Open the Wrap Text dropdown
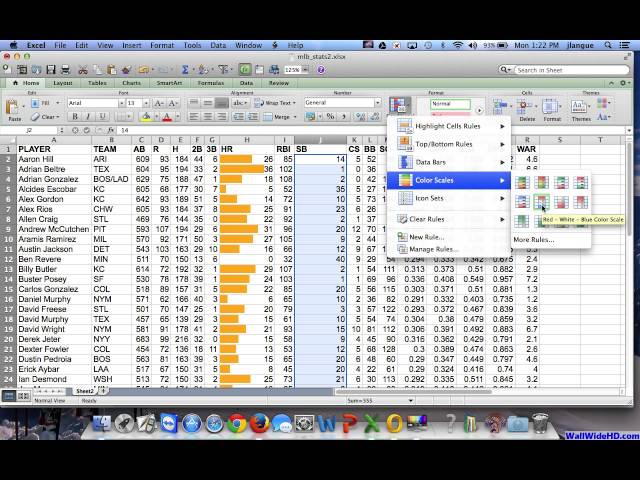 click(x=294, y=103)
